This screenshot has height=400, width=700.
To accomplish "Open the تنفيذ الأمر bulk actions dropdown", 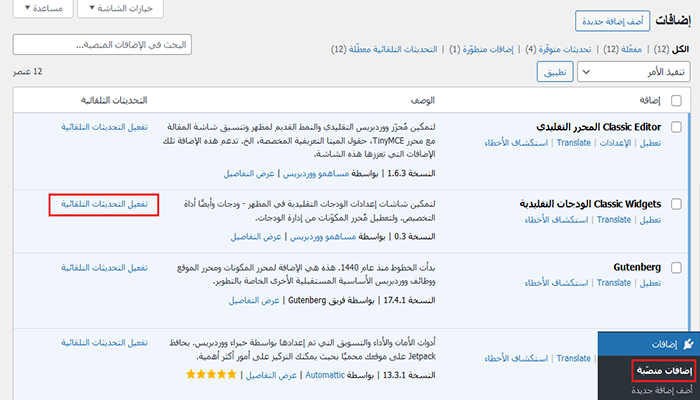I will point(633,72).
